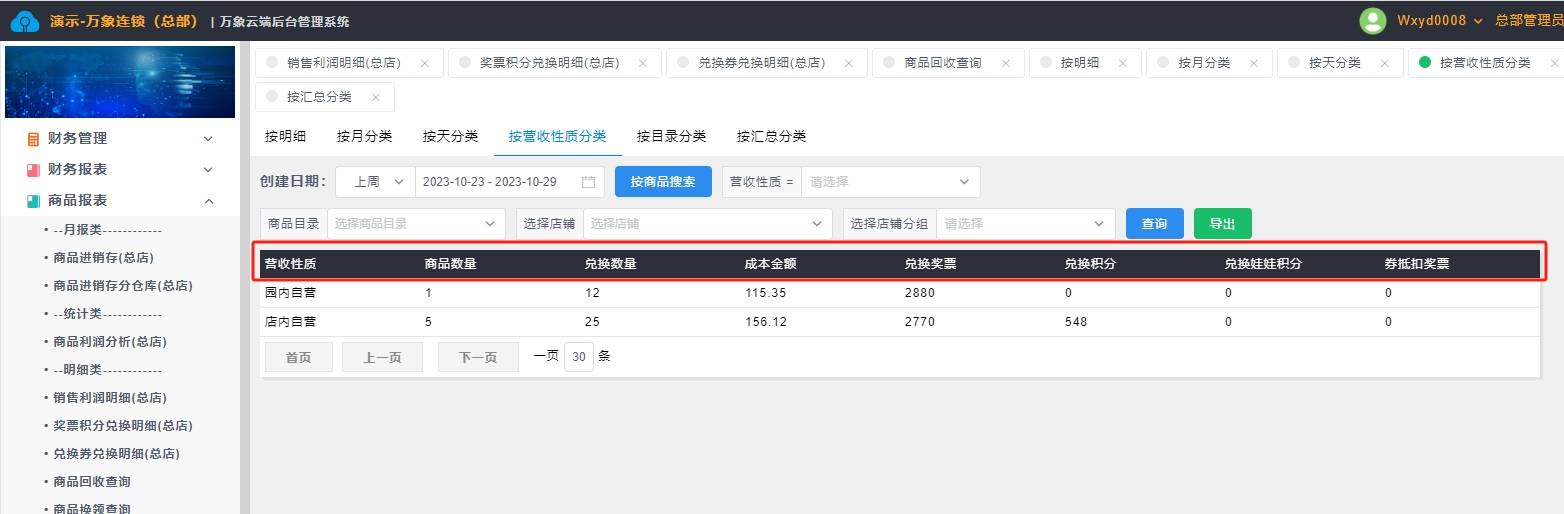This screenshot has height=514, width=1564.
Task: Click the sidebar banner image
Action: (x=120, y=82)
